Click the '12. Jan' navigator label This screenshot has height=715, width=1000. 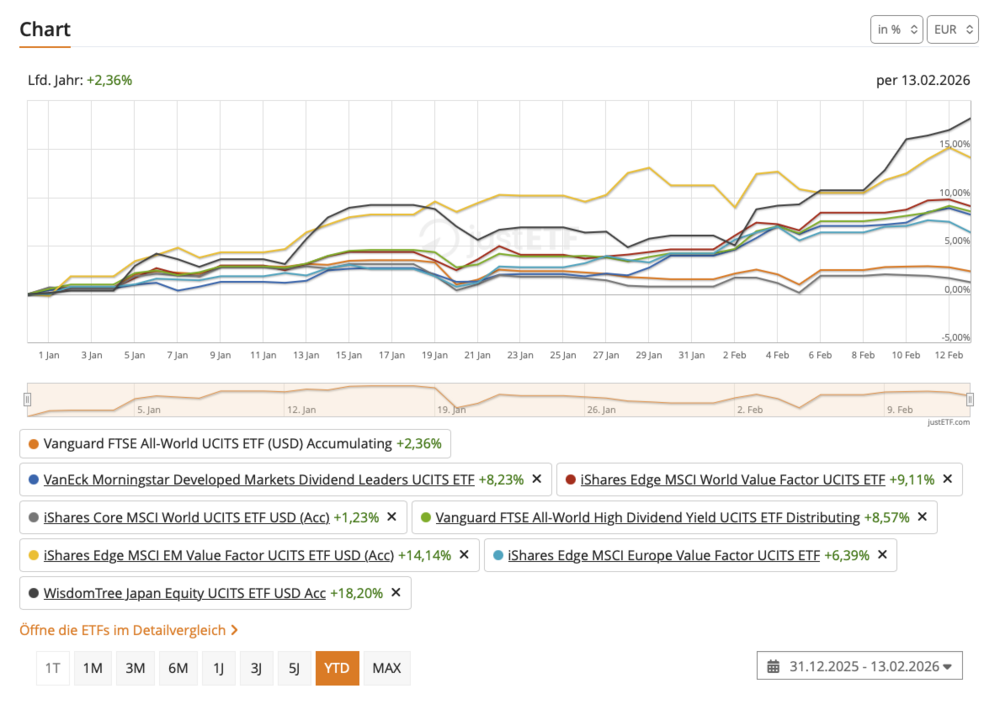pos(301,409)
